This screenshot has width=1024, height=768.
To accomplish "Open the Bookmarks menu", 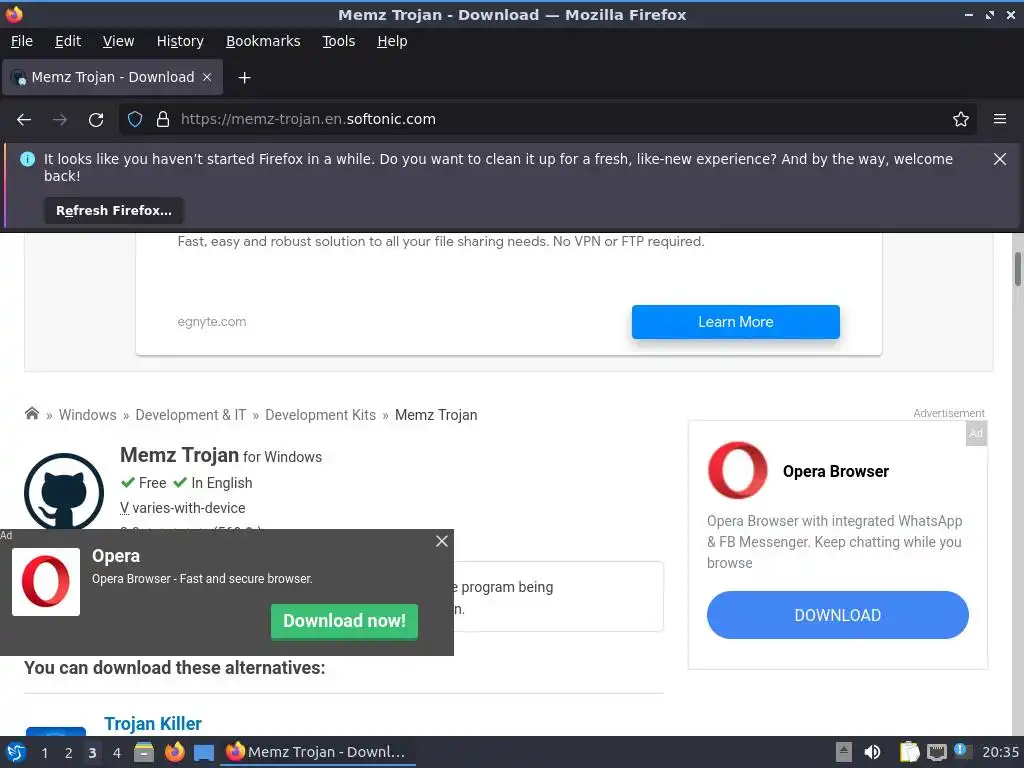I will click(x=263, y=41).
